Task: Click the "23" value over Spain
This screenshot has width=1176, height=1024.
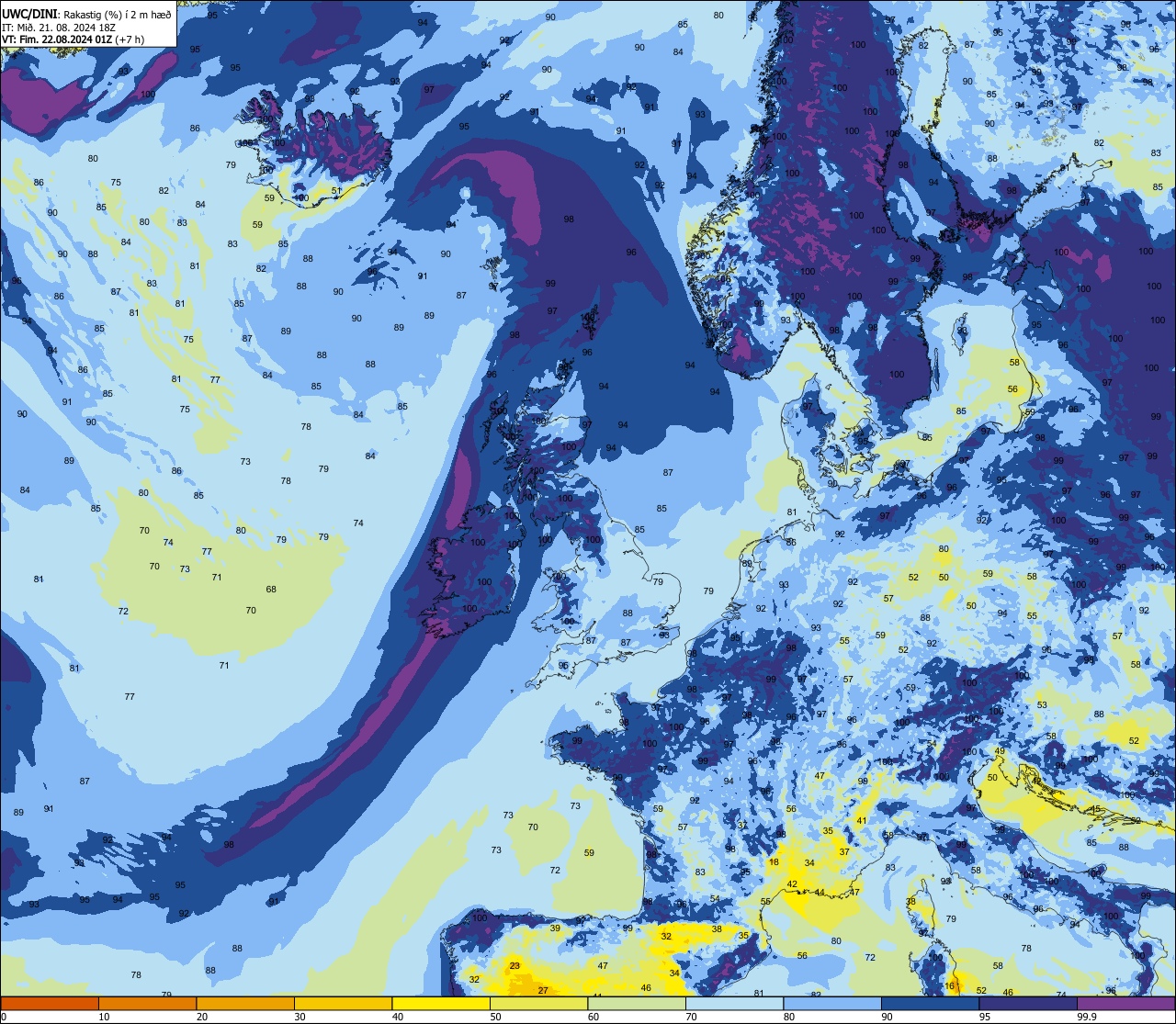Action: point(514,965)
